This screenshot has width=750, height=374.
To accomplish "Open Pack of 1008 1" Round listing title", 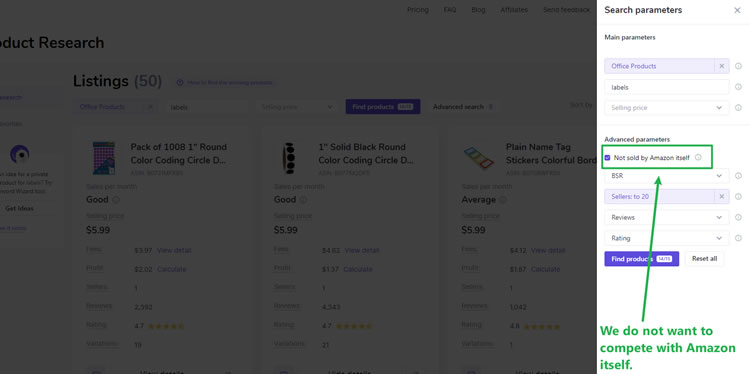I will point(178,154).
